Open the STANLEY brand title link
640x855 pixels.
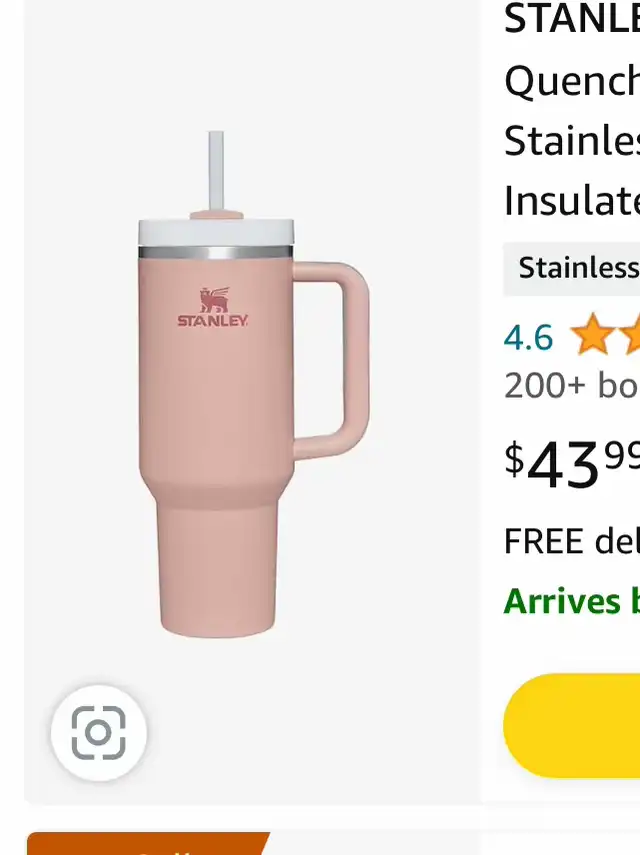[x=572, y=17]
